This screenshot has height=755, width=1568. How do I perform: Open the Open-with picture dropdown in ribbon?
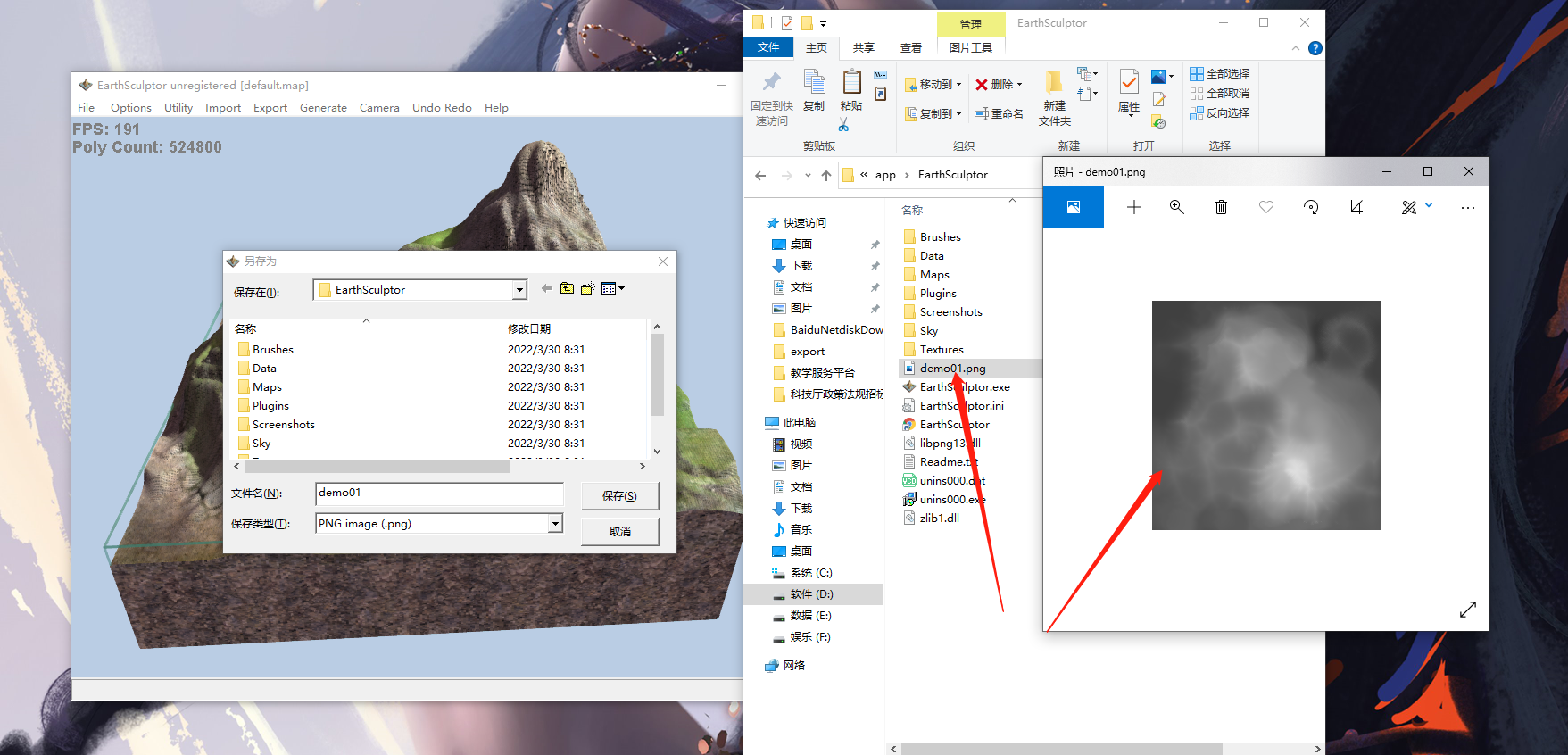click(1162, 77)
